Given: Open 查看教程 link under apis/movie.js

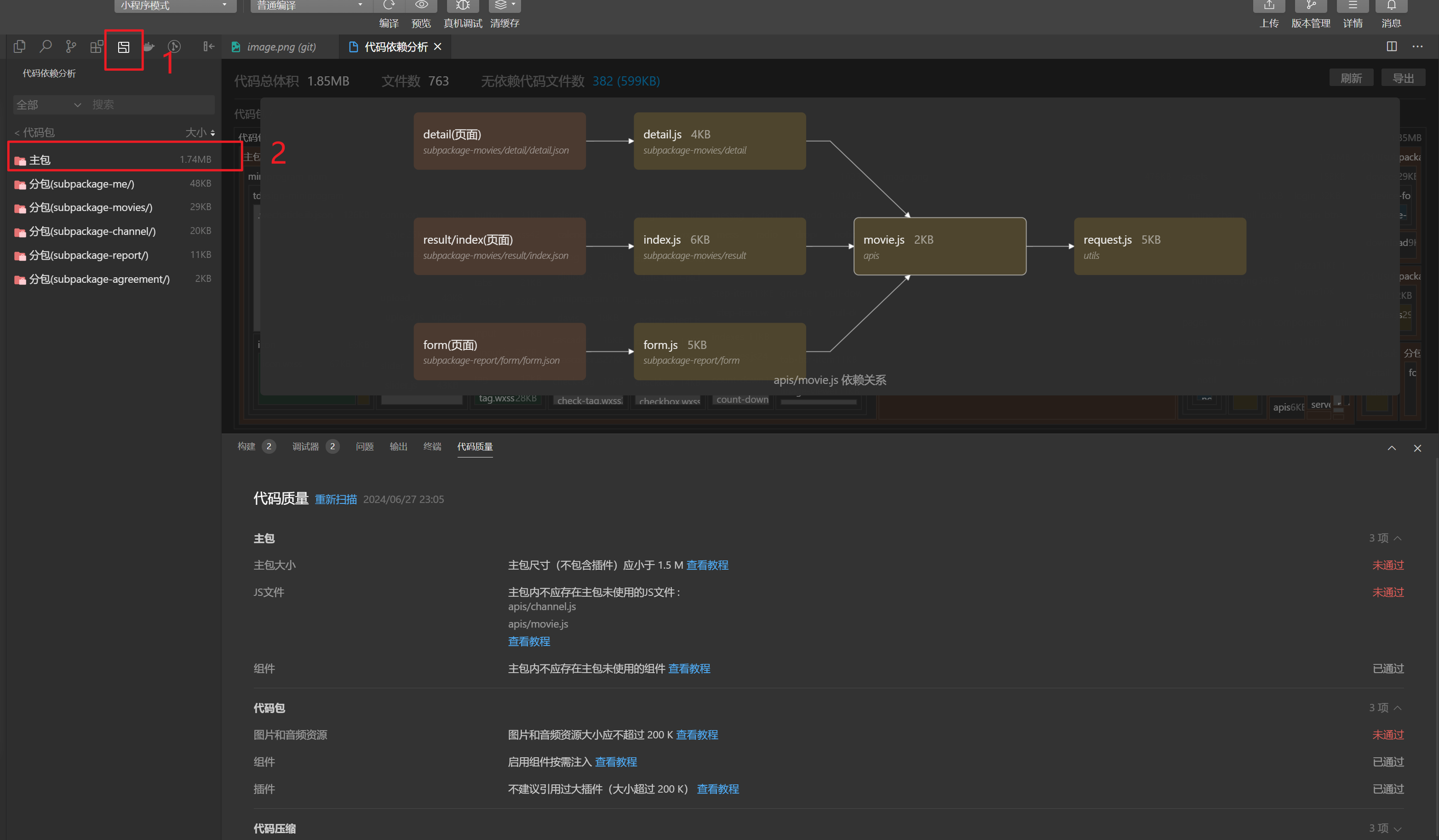Looking at the screenshot, I should 529,641.
